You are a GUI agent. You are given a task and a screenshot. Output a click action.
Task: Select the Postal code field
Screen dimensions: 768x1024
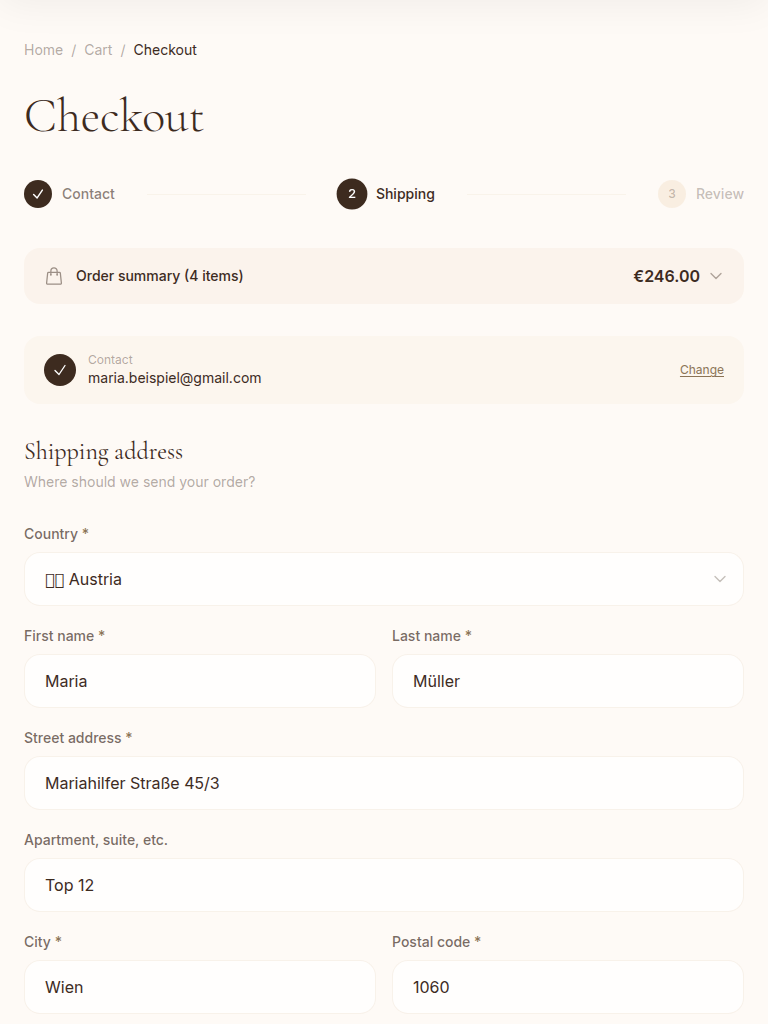click(x=568, y=987)
